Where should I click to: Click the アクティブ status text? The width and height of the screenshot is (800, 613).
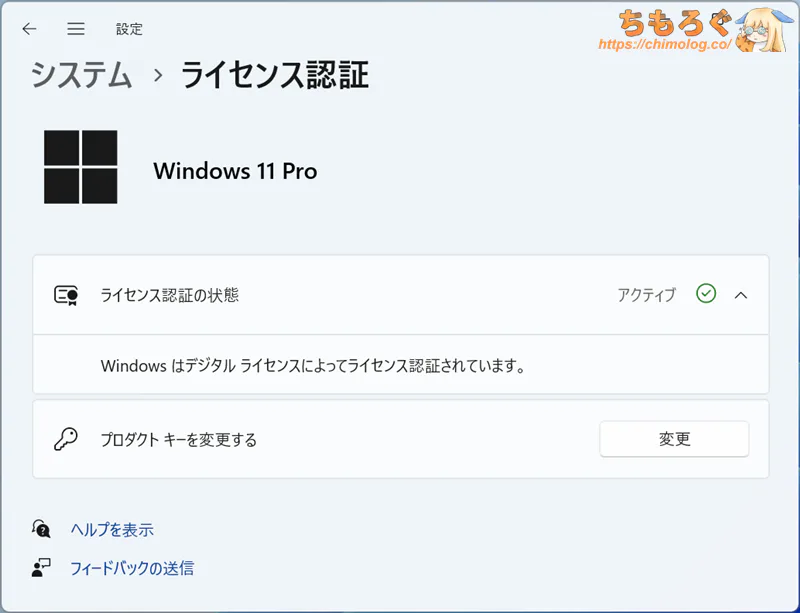click(646, 295)
